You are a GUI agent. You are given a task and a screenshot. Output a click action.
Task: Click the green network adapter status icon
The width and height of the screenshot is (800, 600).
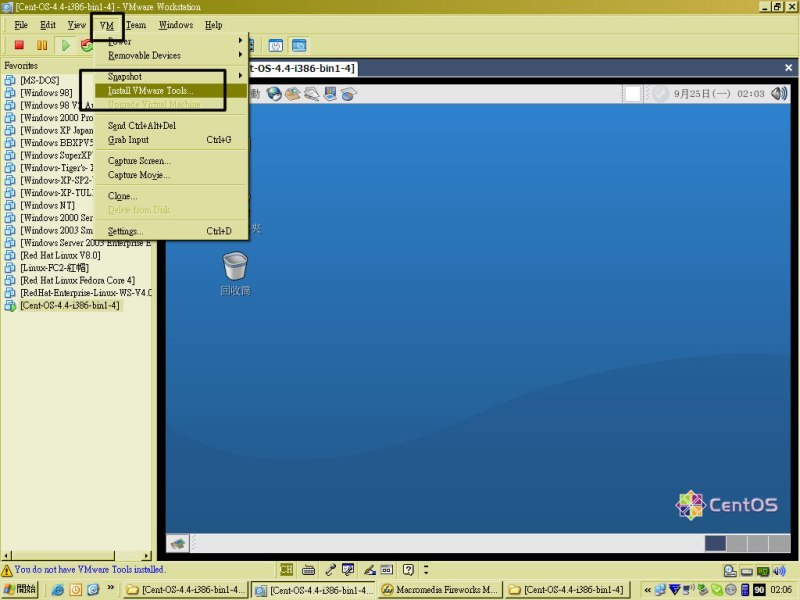coord(763,571)
